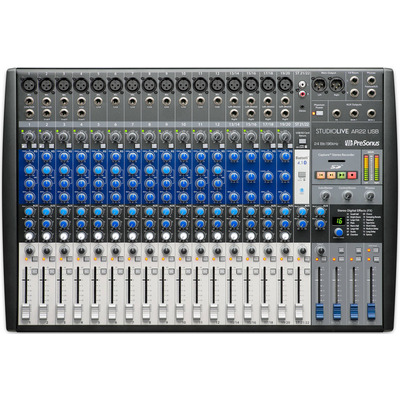Click the channel 4 gain knob
The image size is (400, 400).
pyautogui.click(x=81, y=136)
